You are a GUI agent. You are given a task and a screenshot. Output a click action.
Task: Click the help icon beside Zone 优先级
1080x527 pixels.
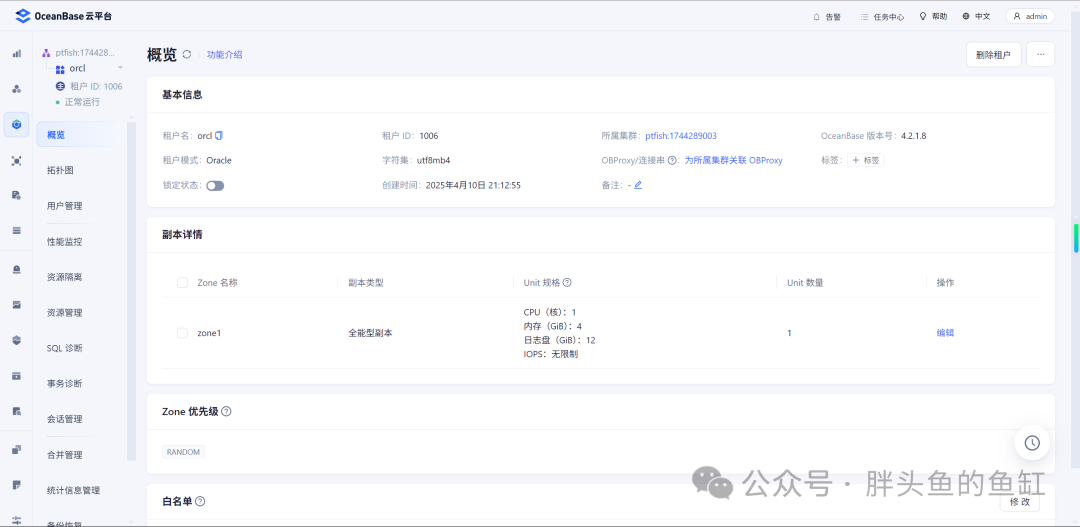coord(226,411)
